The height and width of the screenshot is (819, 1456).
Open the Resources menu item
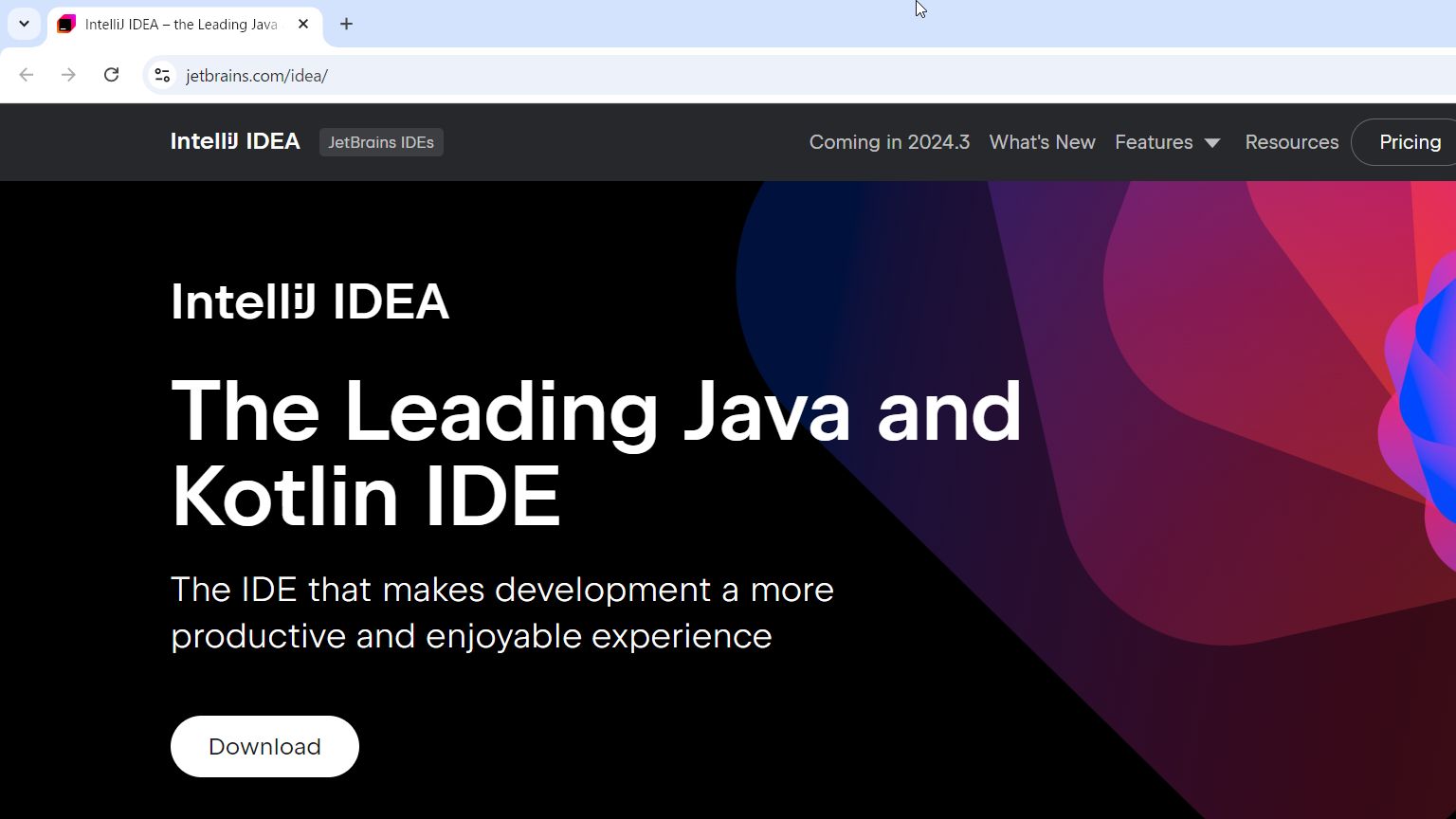tap(1291, 142)
